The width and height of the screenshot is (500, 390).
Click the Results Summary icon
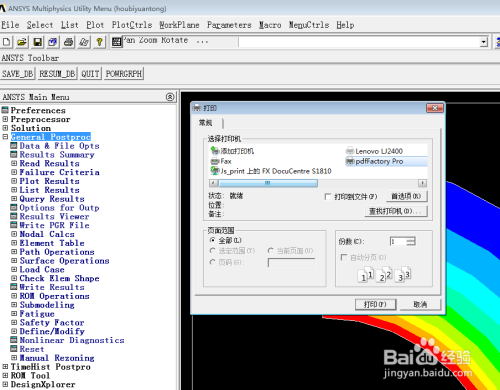pos(14,154)
